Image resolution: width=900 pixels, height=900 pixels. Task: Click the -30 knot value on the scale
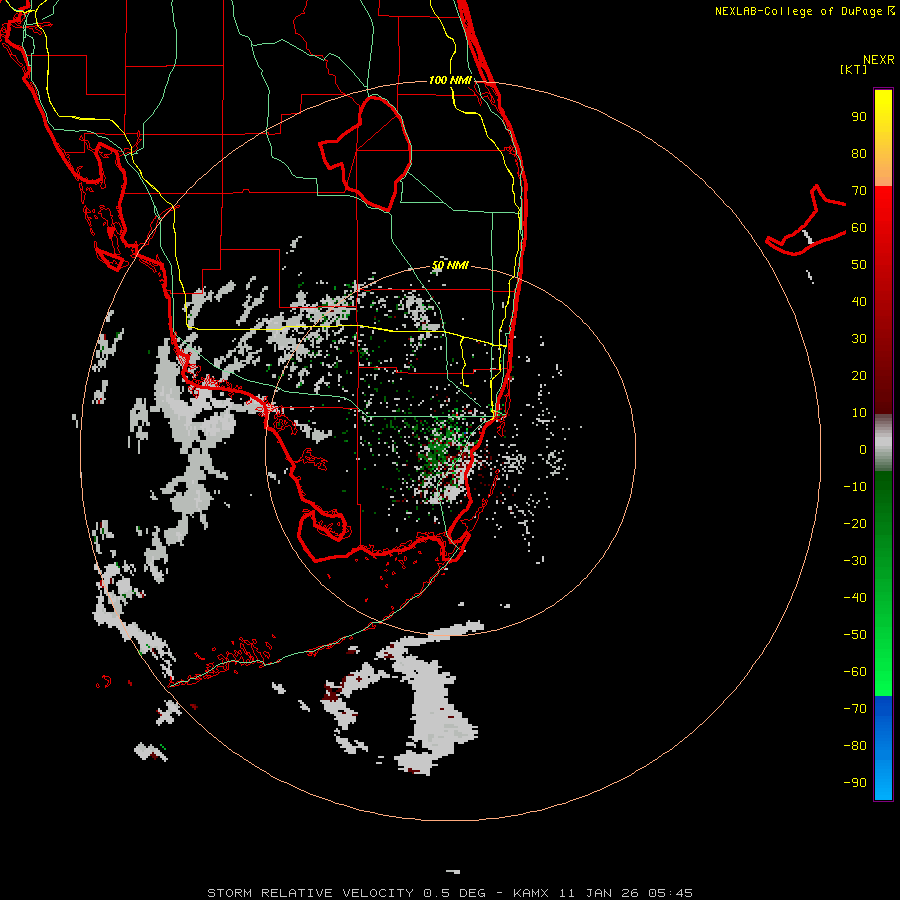[855, 561]
